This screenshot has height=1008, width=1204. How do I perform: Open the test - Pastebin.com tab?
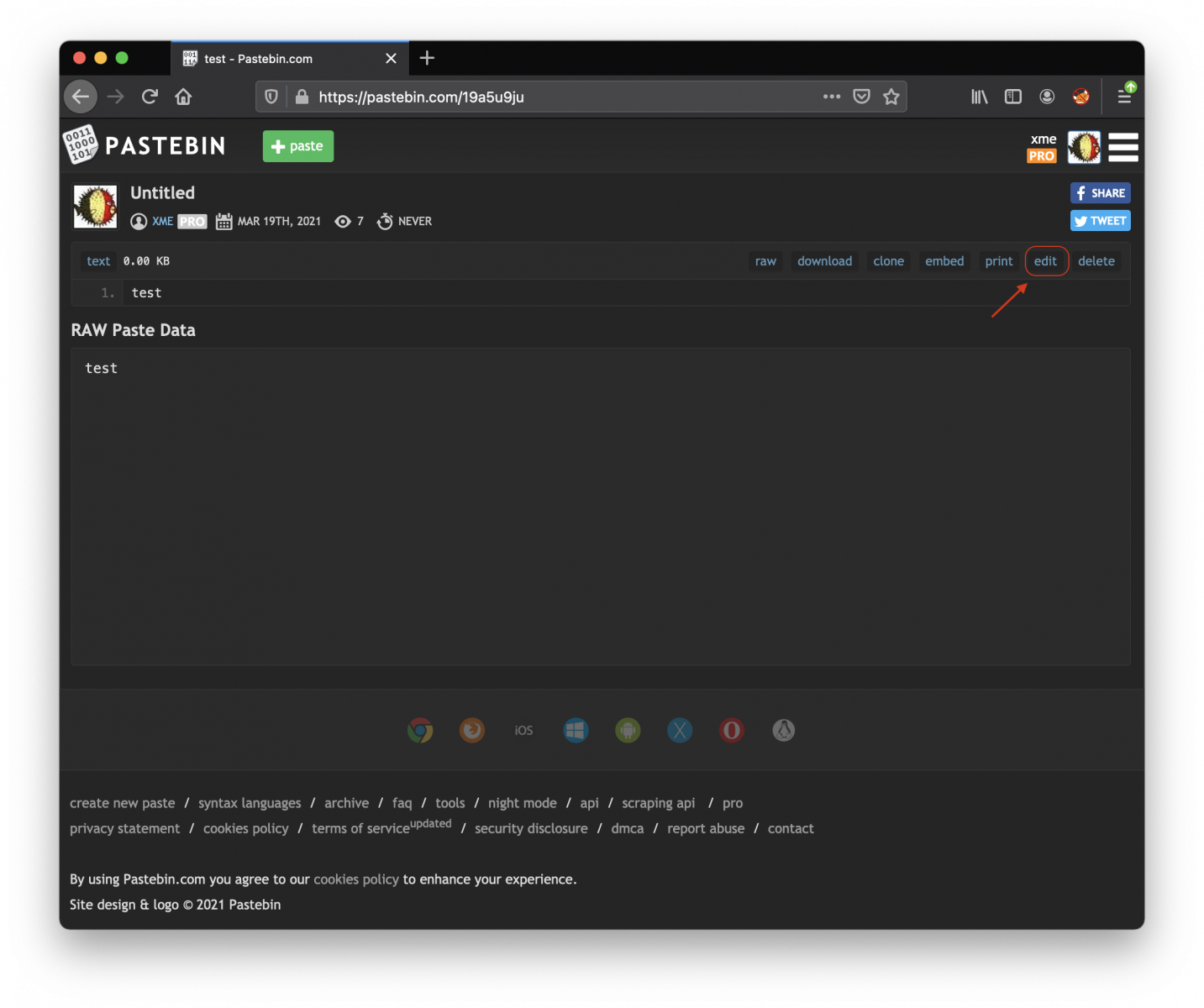coord(277,59)
